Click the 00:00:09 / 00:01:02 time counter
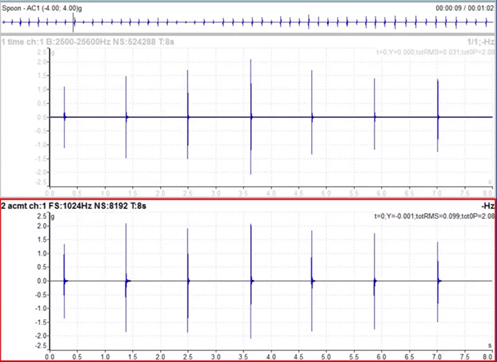The width and height of the screenshot is (497, 362). tap(464, 8)
